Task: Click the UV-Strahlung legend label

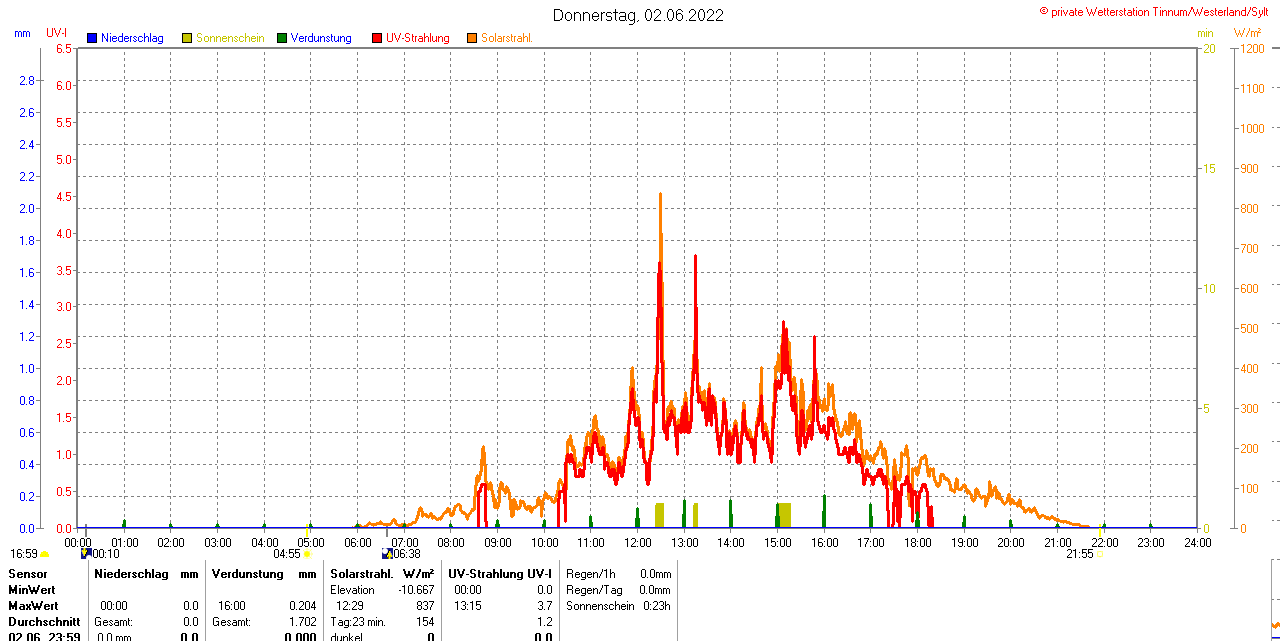Action: coord(418,38)
